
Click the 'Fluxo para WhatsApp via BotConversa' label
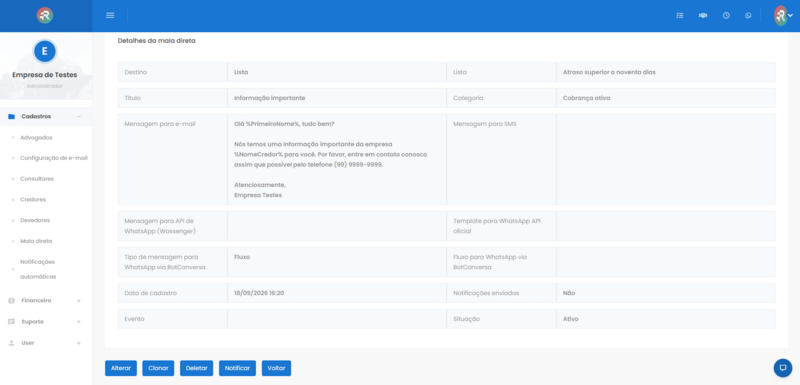(490, 262)
